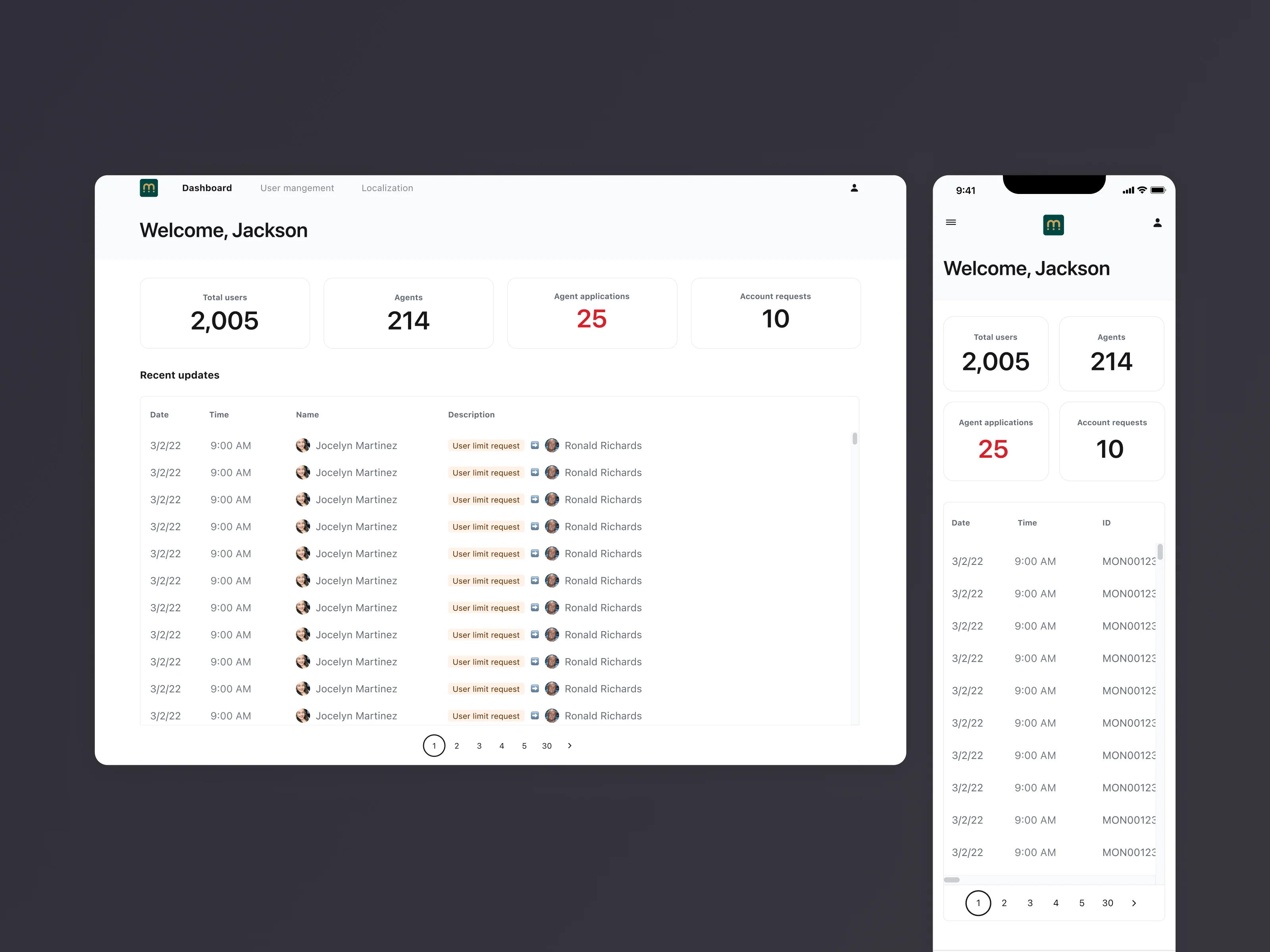Go to page 2 in desktop pagination

456,746
